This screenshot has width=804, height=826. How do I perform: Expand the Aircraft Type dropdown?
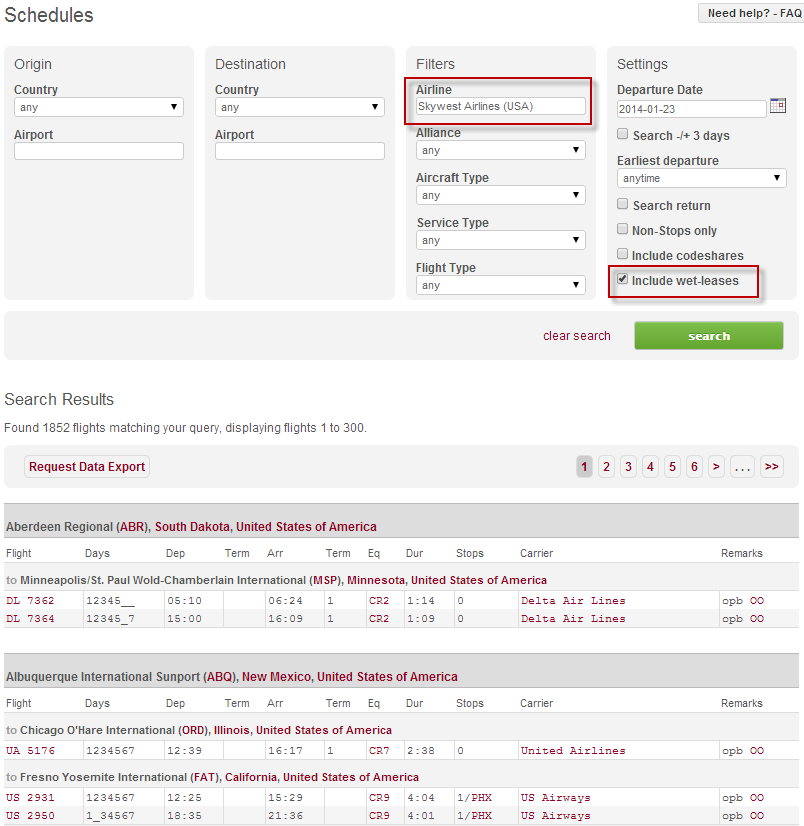click(500, 195)
